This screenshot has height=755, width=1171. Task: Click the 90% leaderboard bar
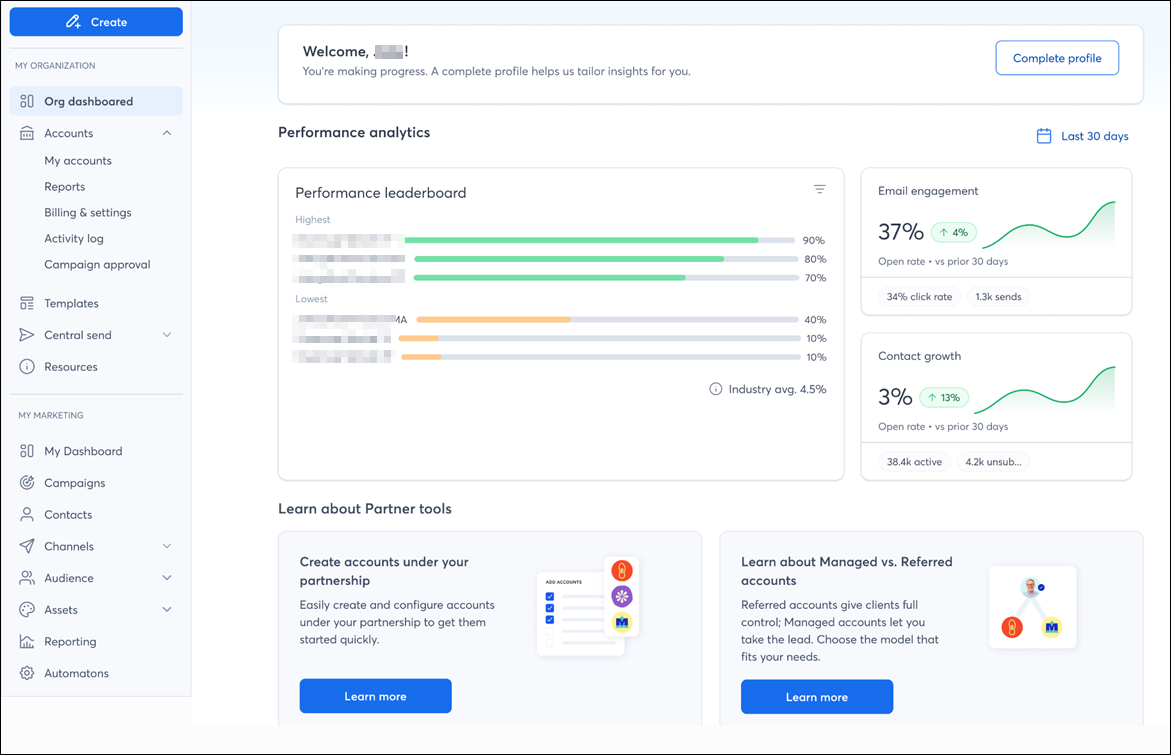[600, 240]
